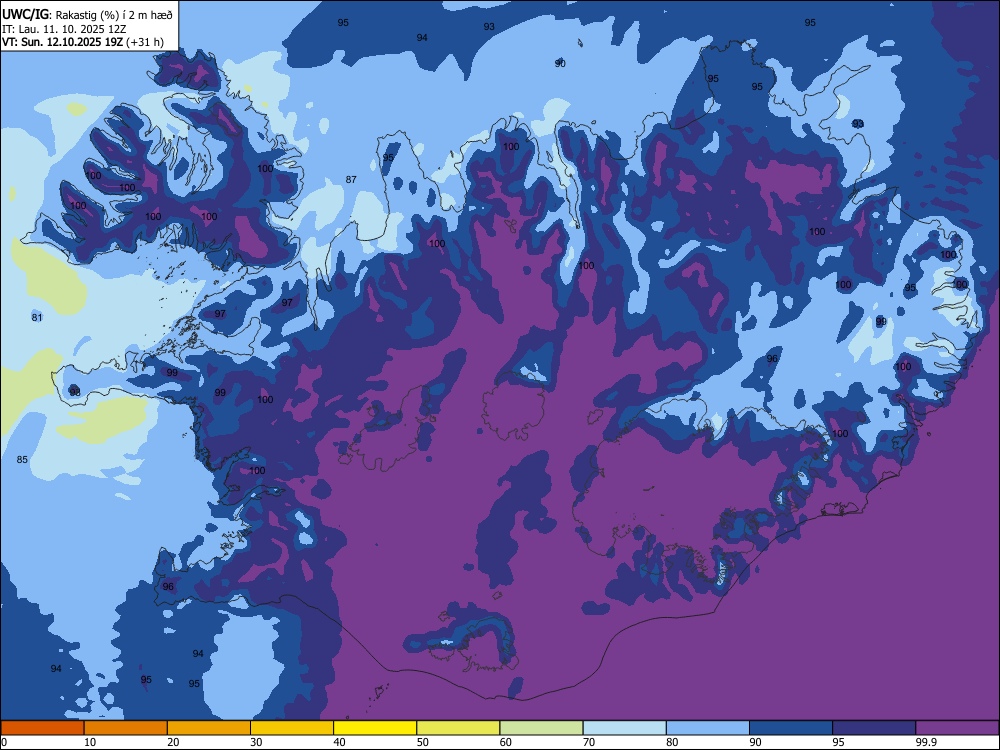
Task: Click the '99.9' tick label on the color scale
Action: [x=926, y=742]
